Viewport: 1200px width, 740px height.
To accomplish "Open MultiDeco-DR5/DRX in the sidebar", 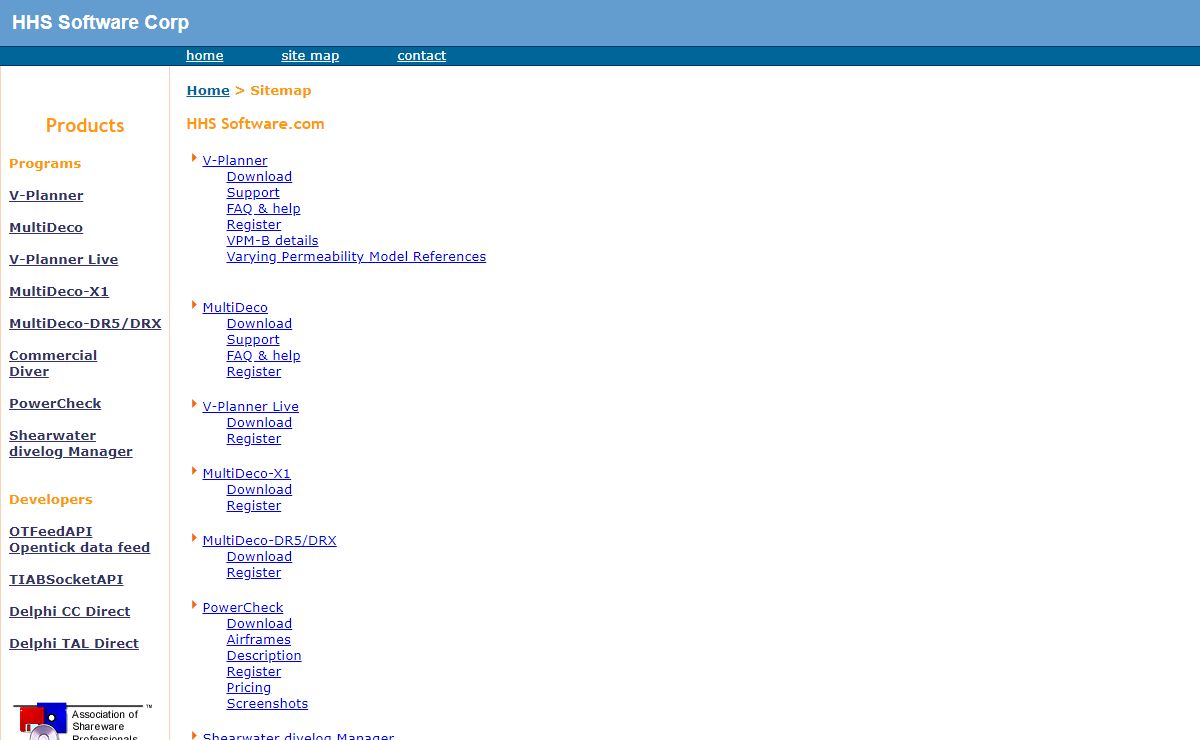I will click(85, 323).
